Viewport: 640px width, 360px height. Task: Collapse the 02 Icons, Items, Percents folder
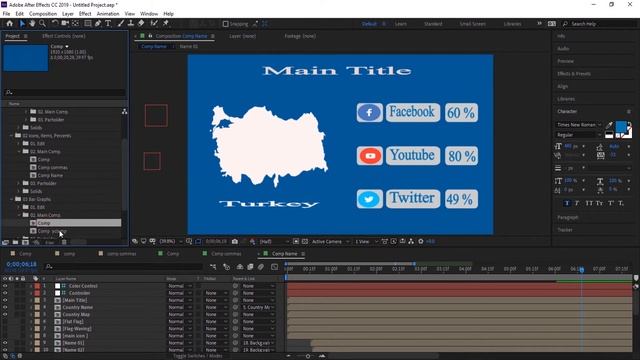[11, 136]
